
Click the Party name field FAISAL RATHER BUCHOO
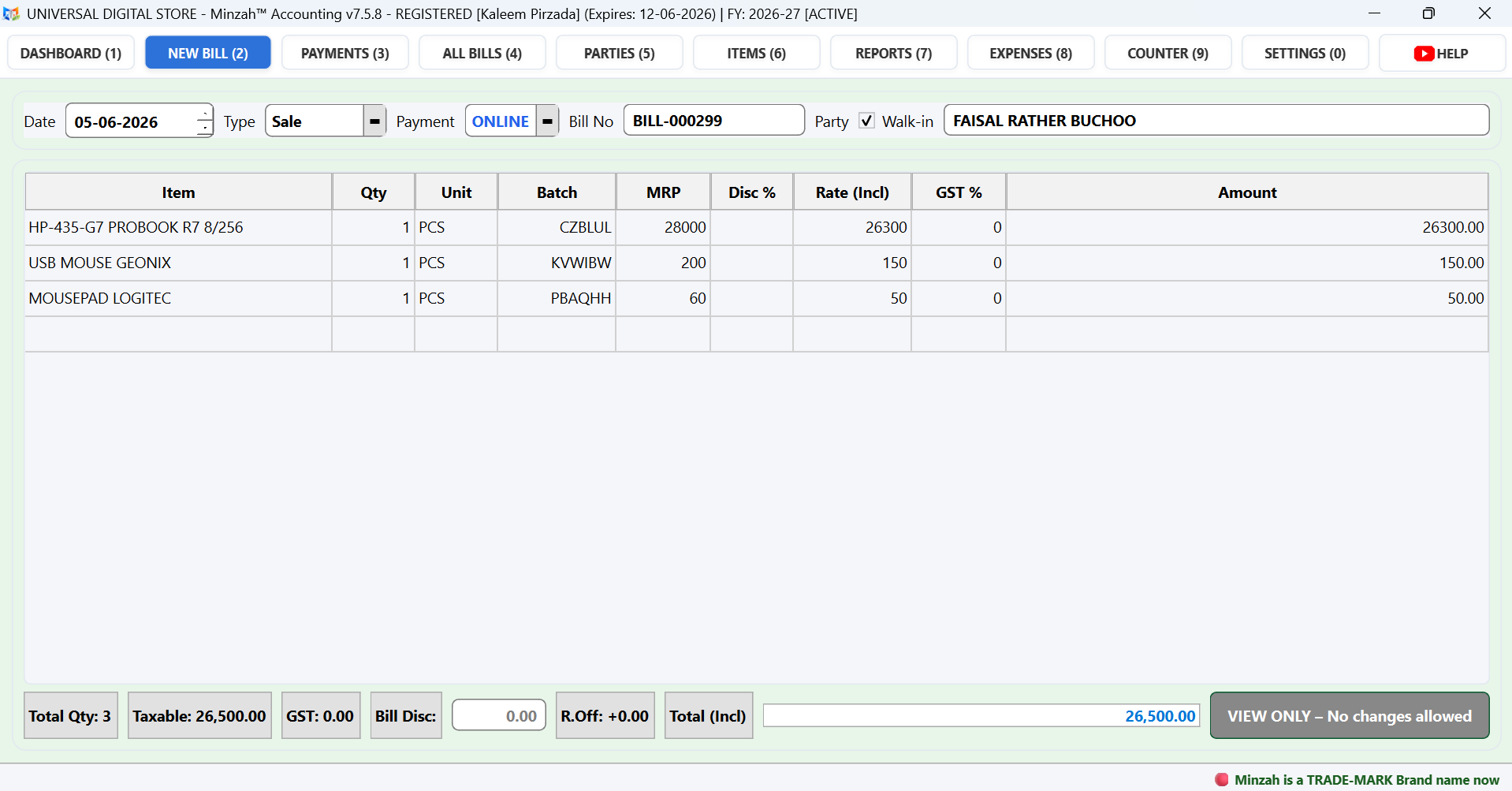coord(1216,120)
